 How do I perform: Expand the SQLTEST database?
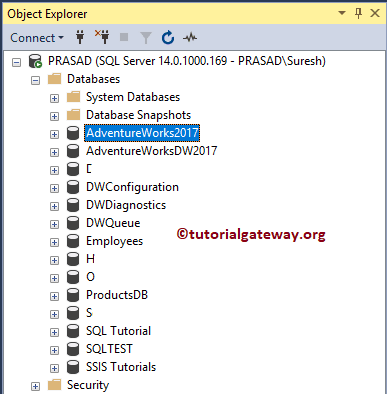54,350
